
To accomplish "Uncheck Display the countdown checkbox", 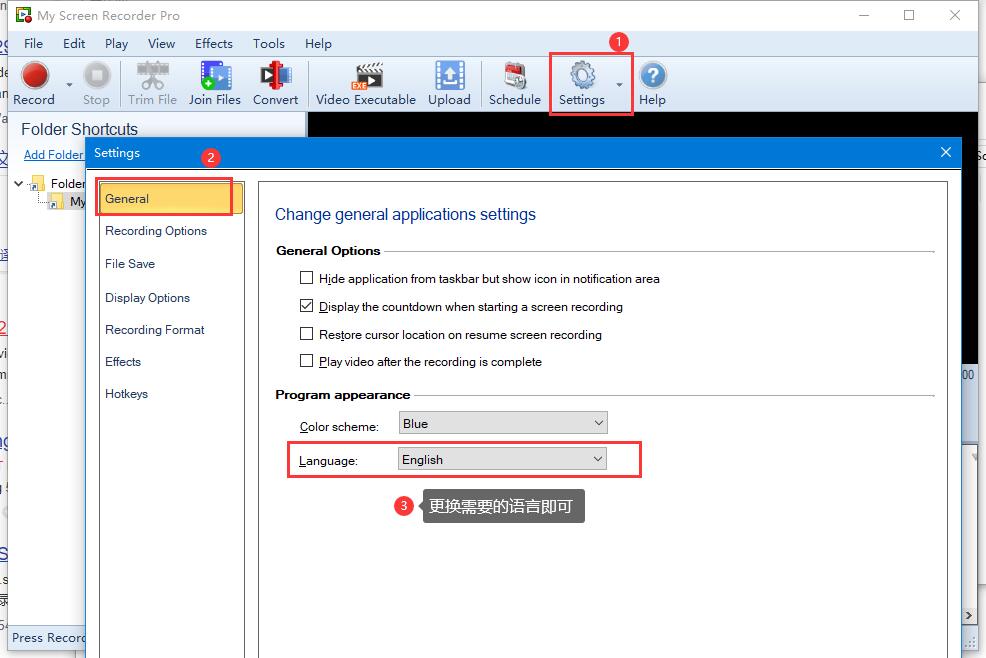I will tap(306, 306).
